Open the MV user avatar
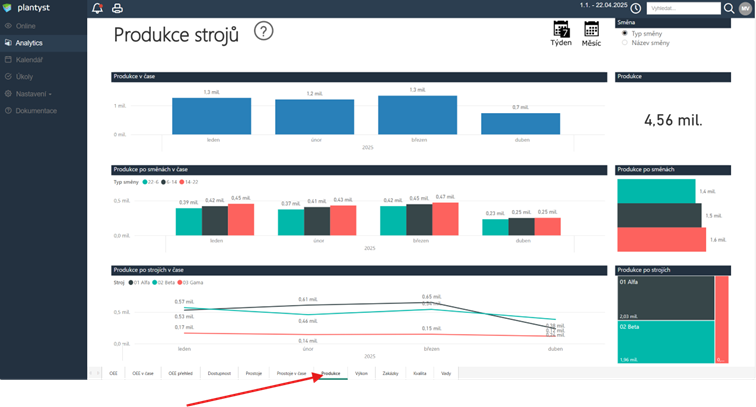Screen dimensions: 756x407 point(745,8)
